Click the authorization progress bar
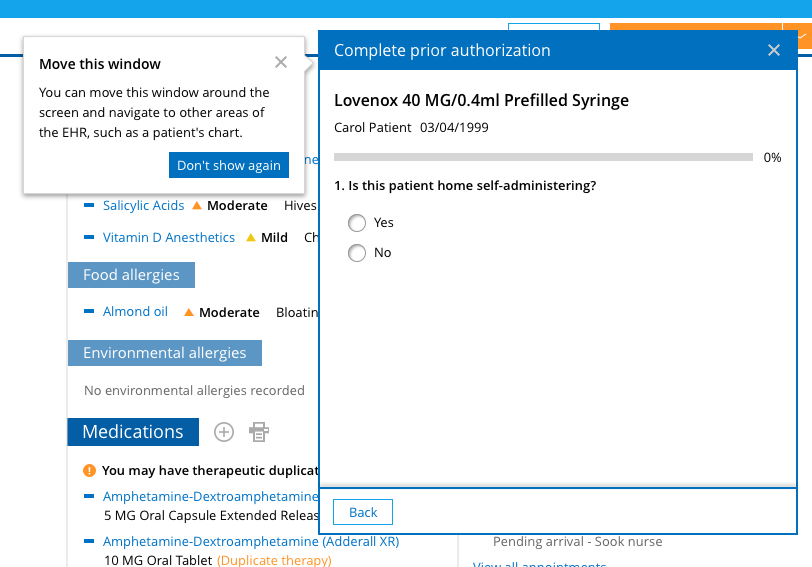 [x=543, y=157]
